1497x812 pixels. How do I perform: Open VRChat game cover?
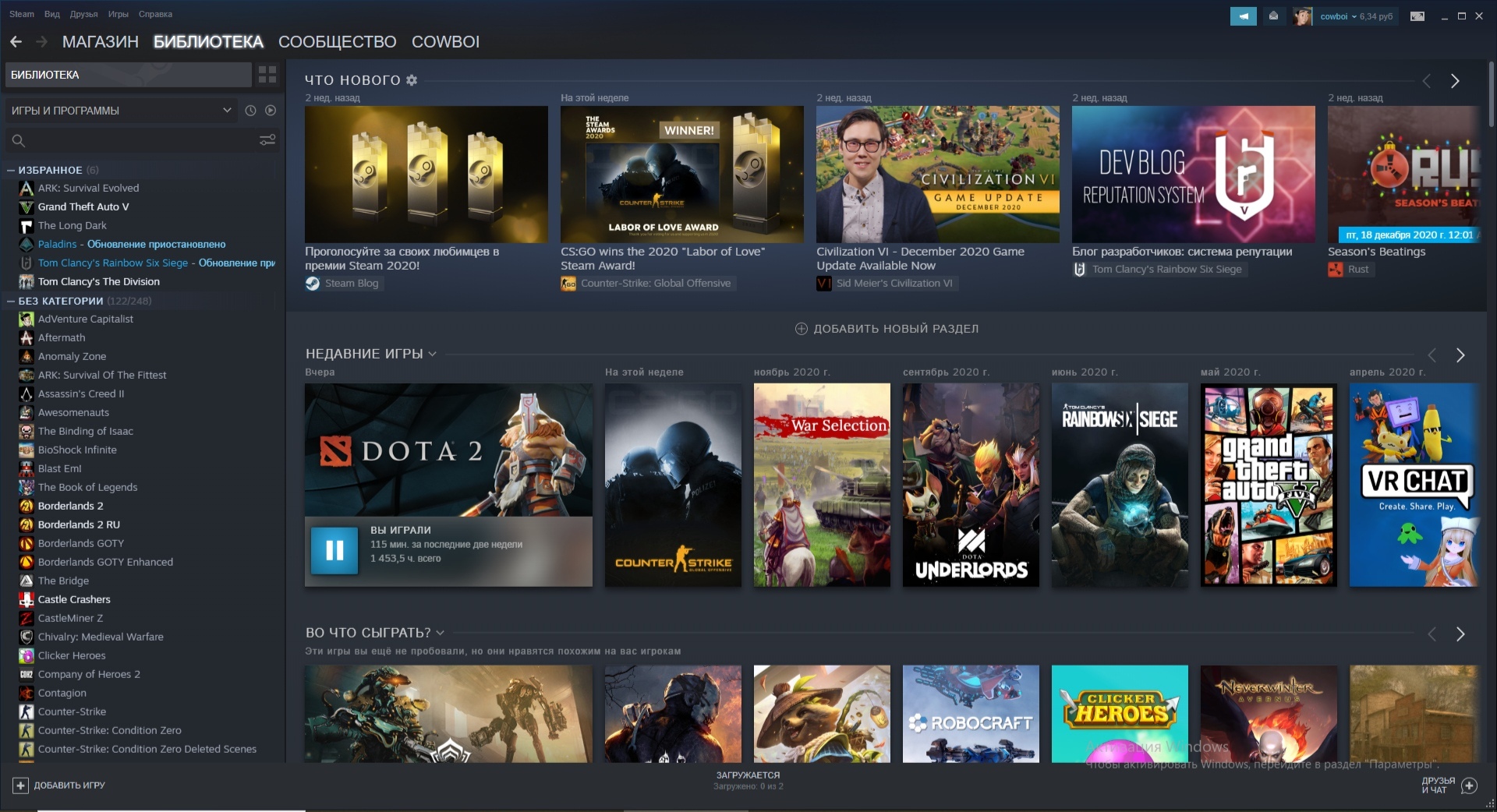point(1414,485)
